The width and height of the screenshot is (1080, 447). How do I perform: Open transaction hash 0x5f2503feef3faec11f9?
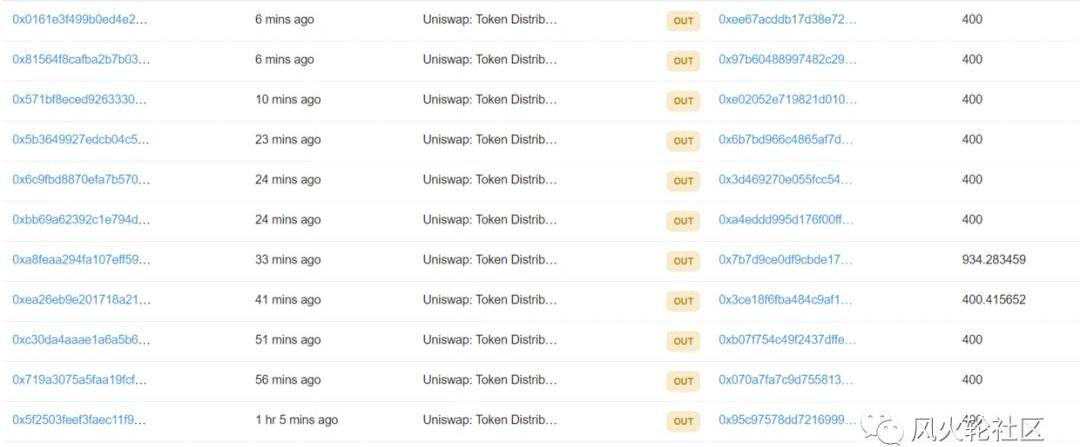(81, 419)
